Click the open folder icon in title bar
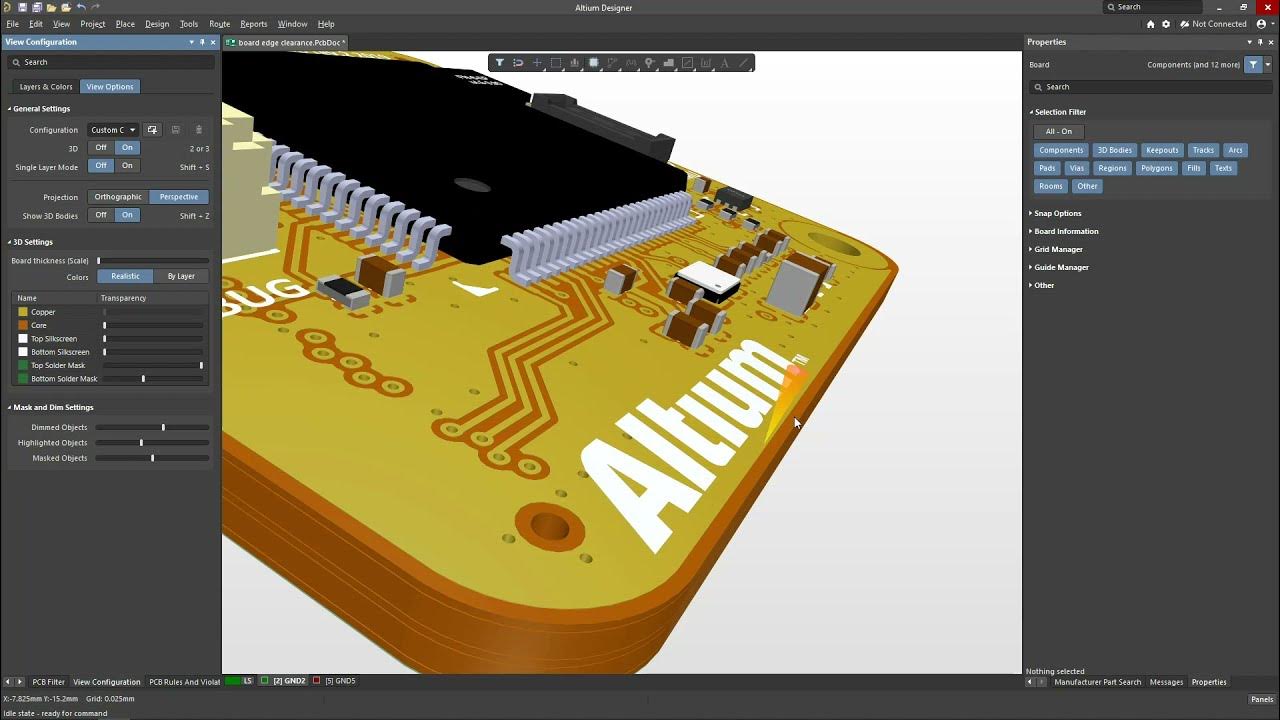 click(51, 7)
